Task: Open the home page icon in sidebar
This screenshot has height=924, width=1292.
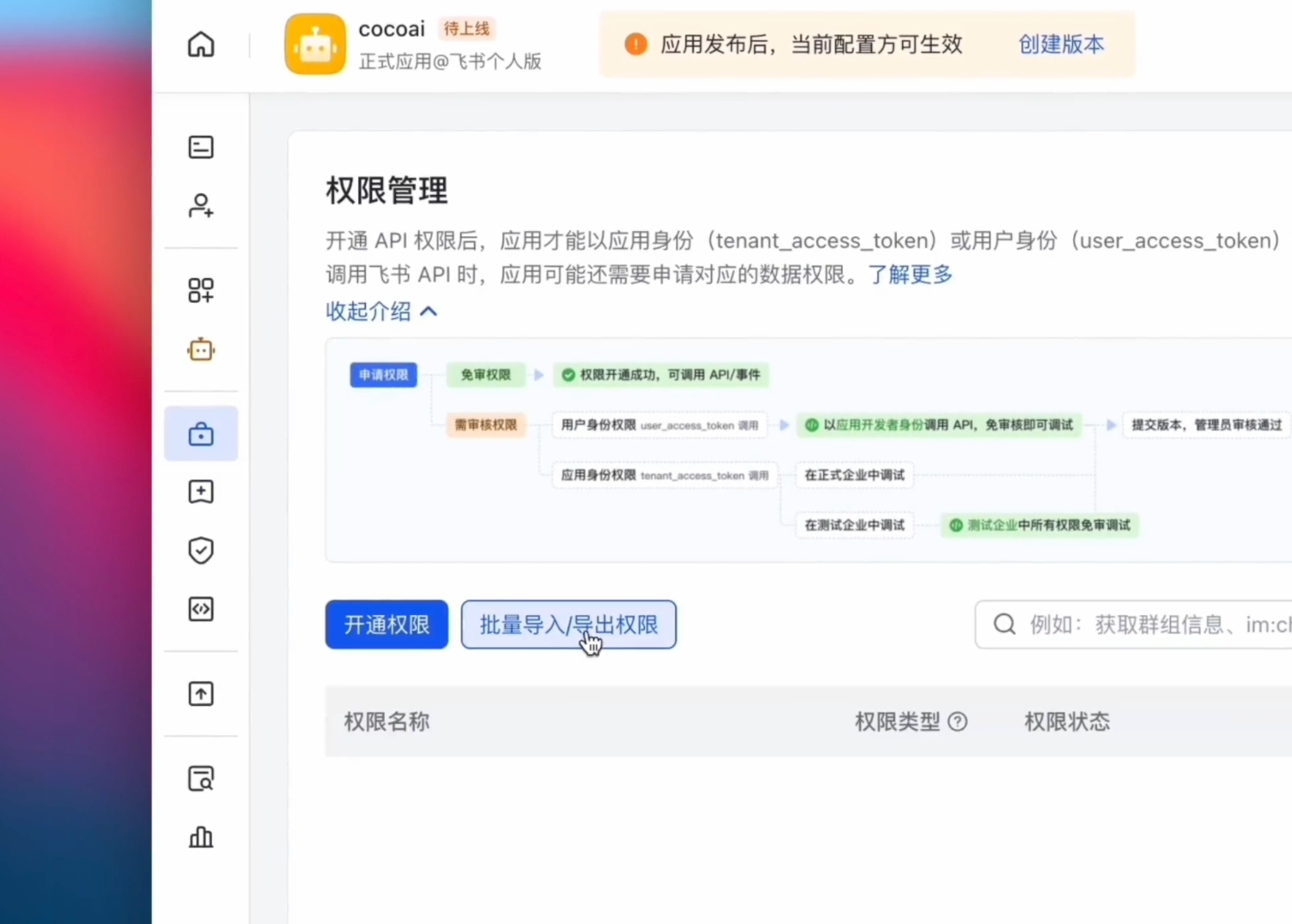Action: point(200,44)
